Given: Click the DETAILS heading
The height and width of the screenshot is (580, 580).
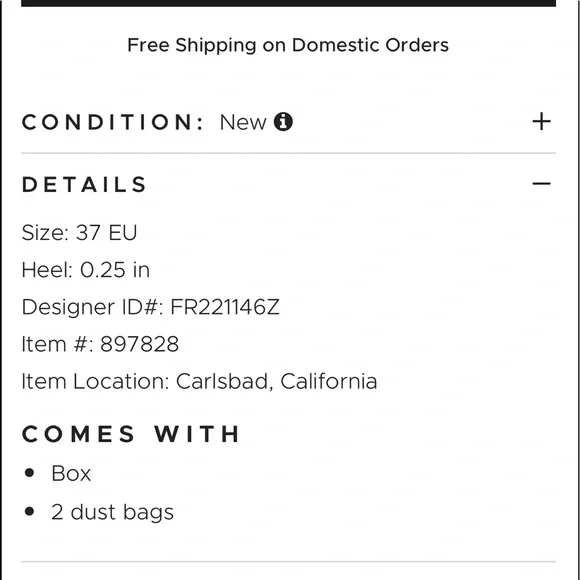Looking at the screenshot, I should pyautogui.click(x=84, y=184).
